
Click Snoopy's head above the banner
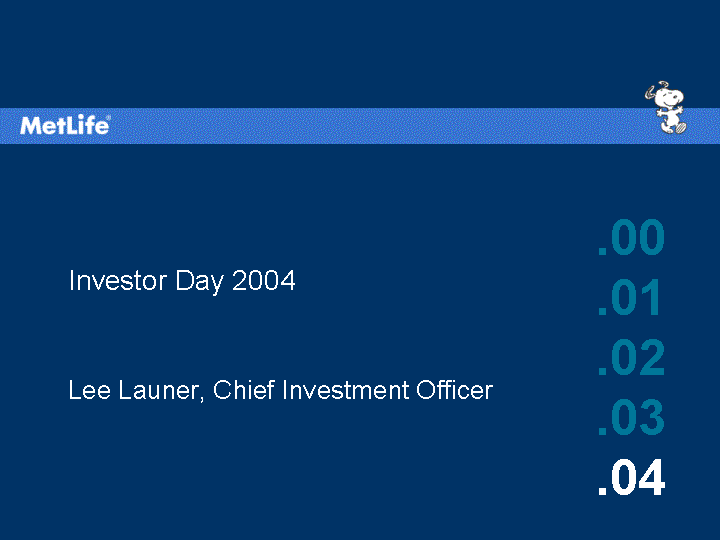tap(668, 95)
